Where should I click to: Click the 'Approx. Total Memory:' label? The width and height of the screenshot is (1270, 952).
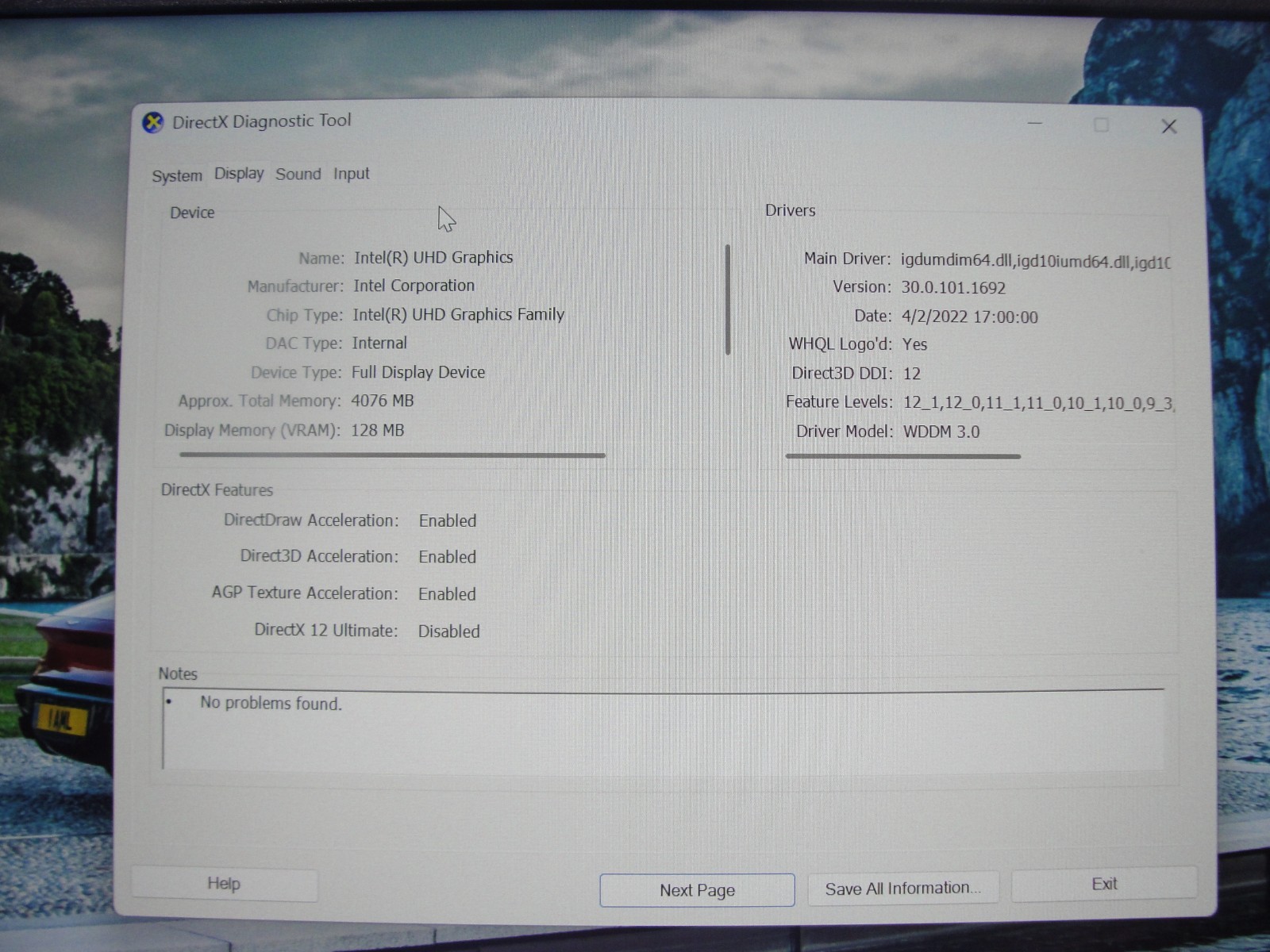click(260, 401)
